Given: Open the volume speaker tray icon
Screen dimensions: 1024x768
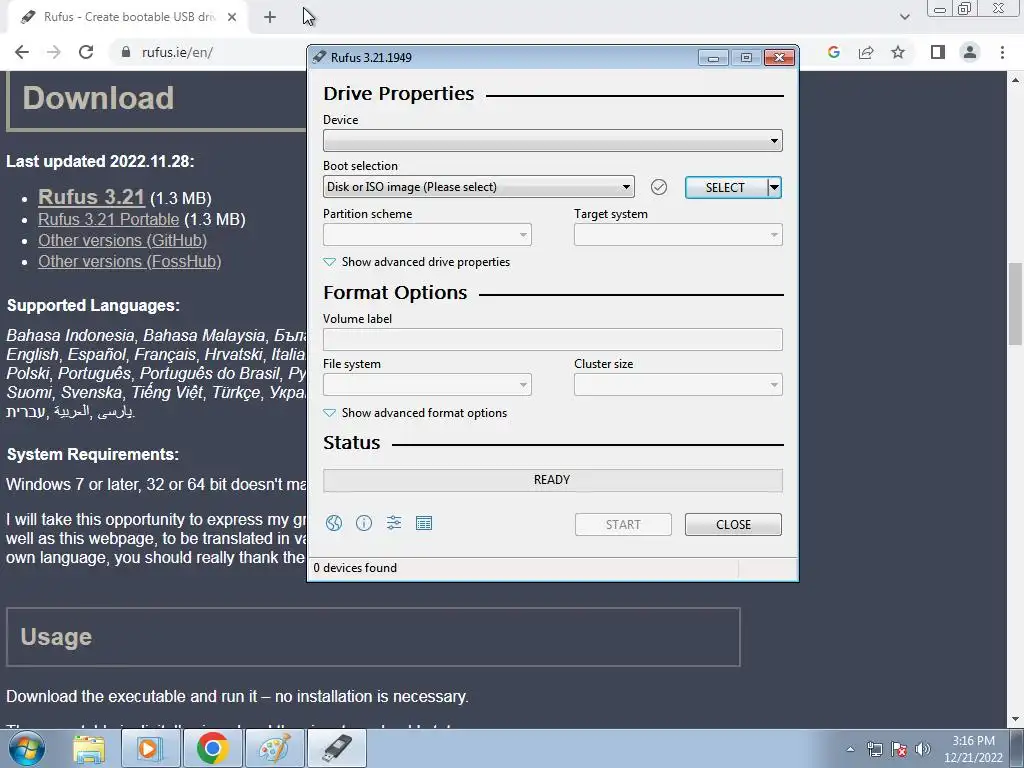Looking at the screenshot, I should (922, 749).
